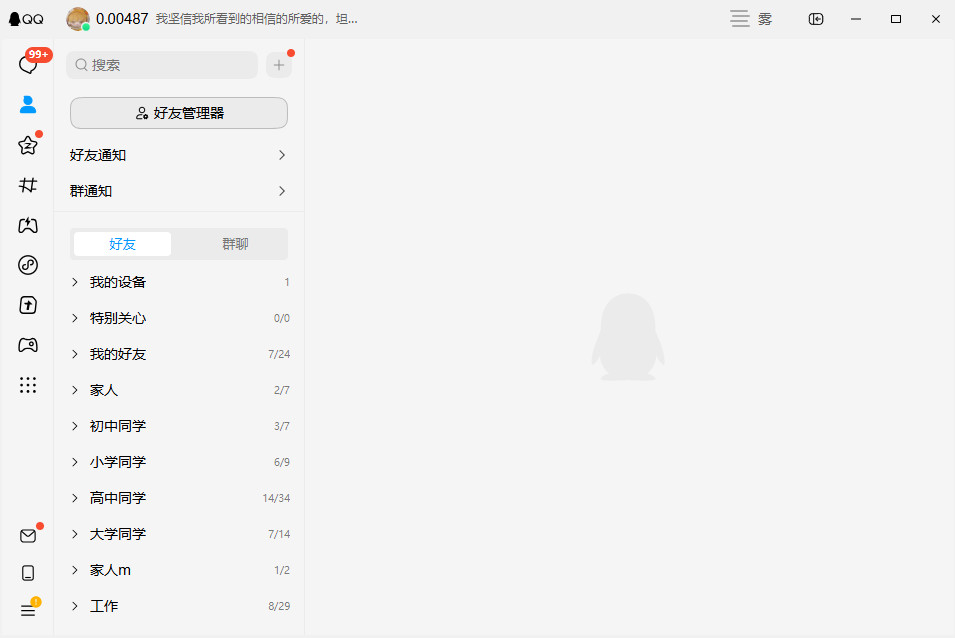Expand the 特别关心 group

(x=118, y=318)
